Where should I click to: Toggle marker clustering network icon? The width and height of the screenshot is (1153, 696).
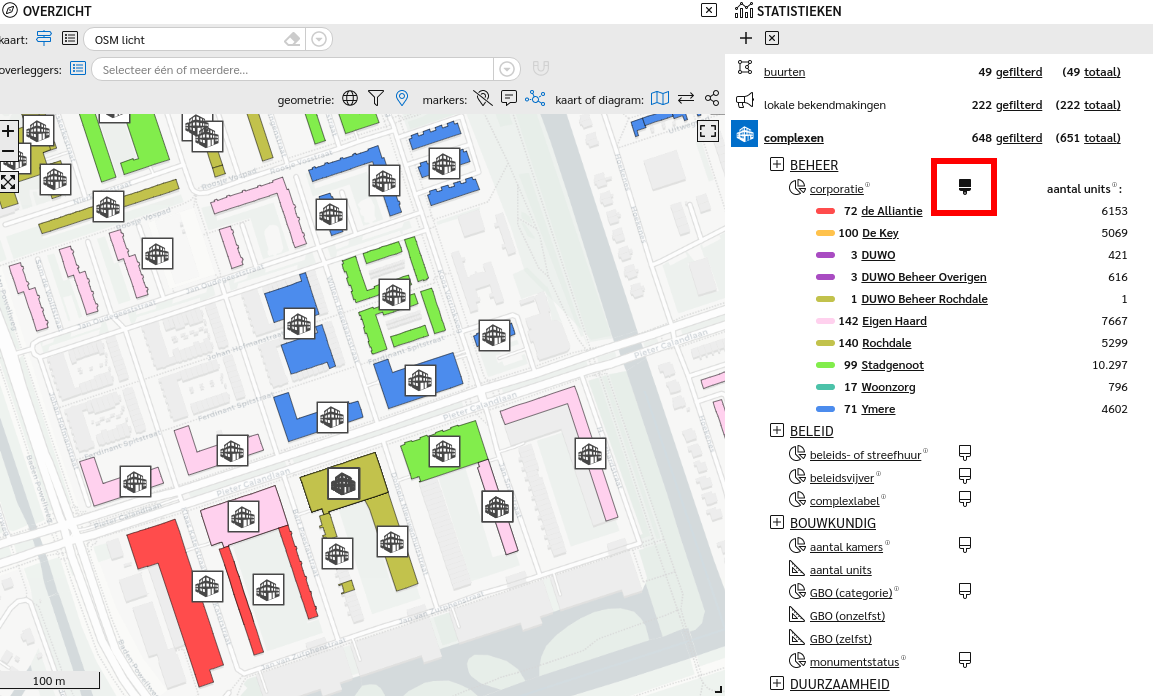pos(535,98)
